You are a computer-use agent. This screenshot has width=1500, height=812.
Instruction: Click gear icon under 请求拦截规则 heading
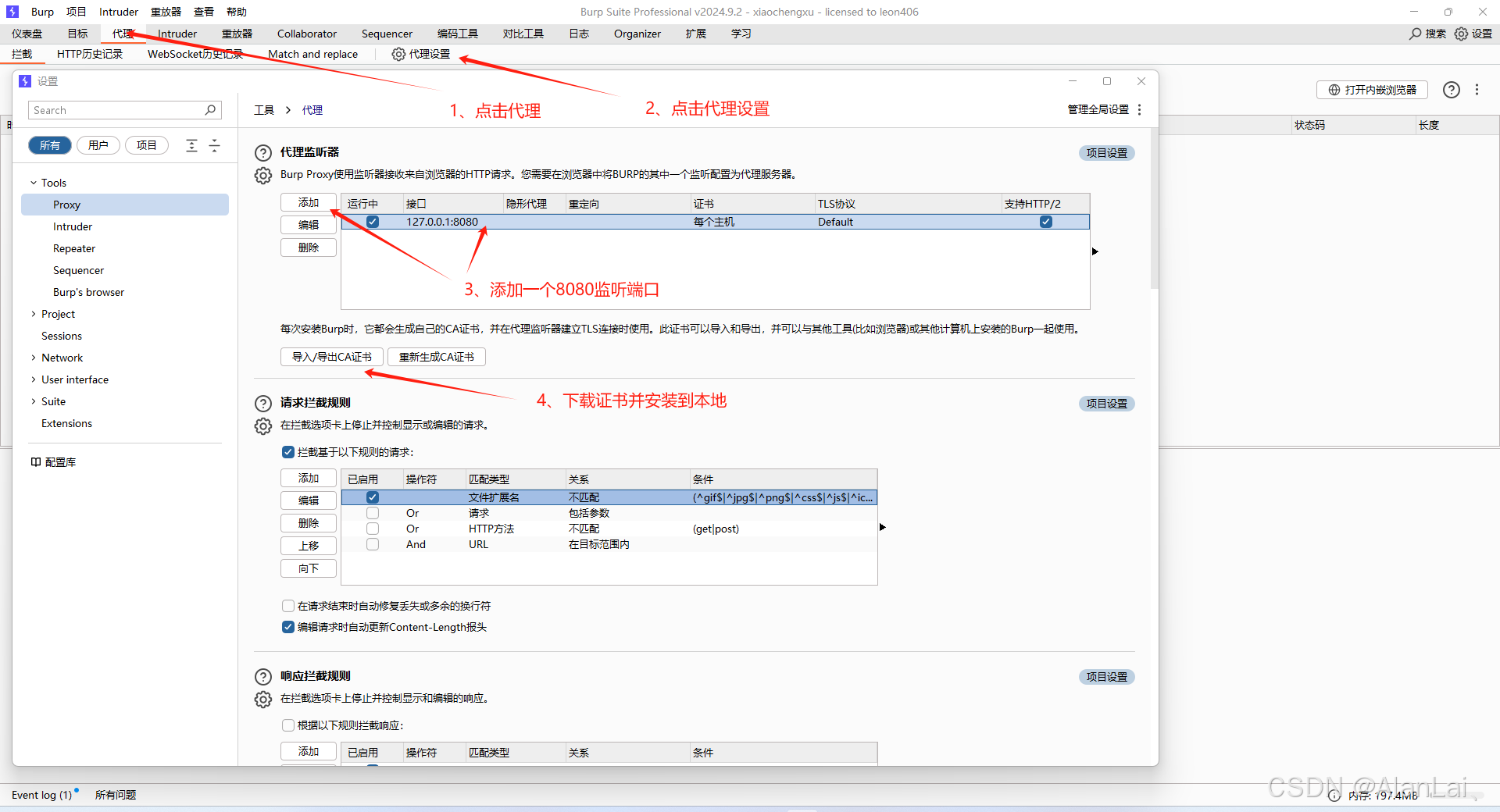[263, 426]
